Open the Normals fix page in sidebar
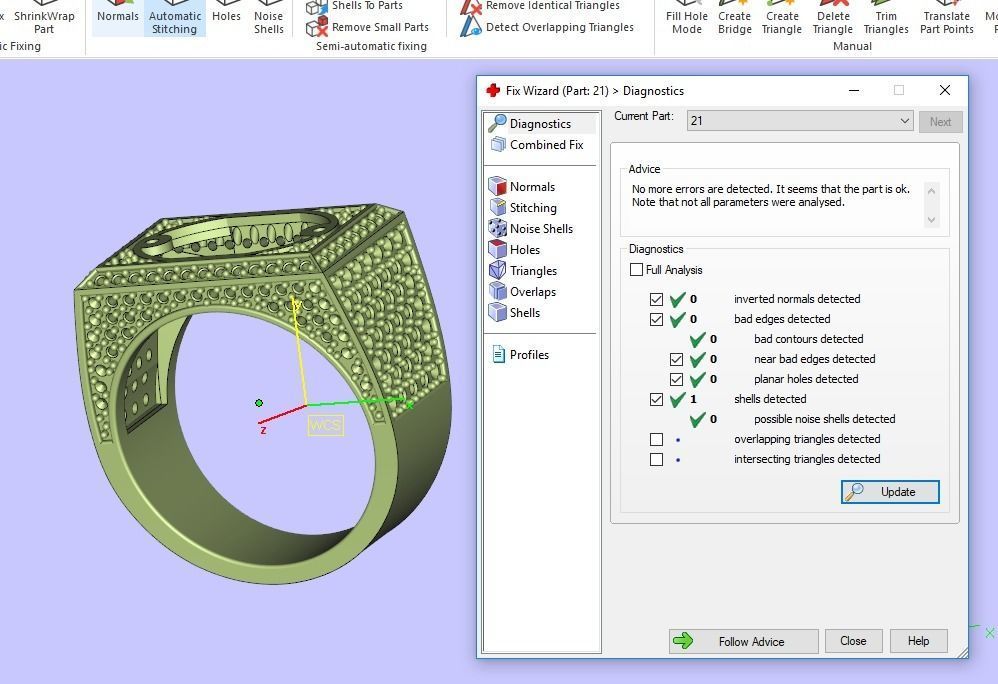This screenshot has height=684, width=998. [522, 186]
